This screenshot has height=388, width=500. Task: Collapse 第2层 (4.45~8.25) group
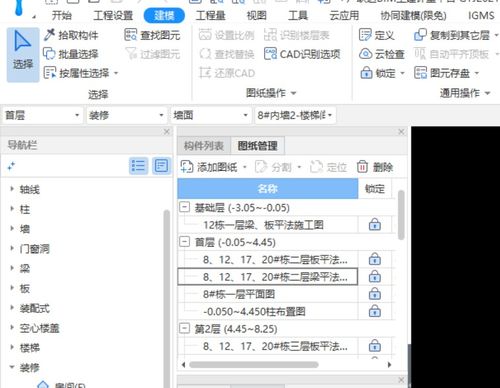184,328
